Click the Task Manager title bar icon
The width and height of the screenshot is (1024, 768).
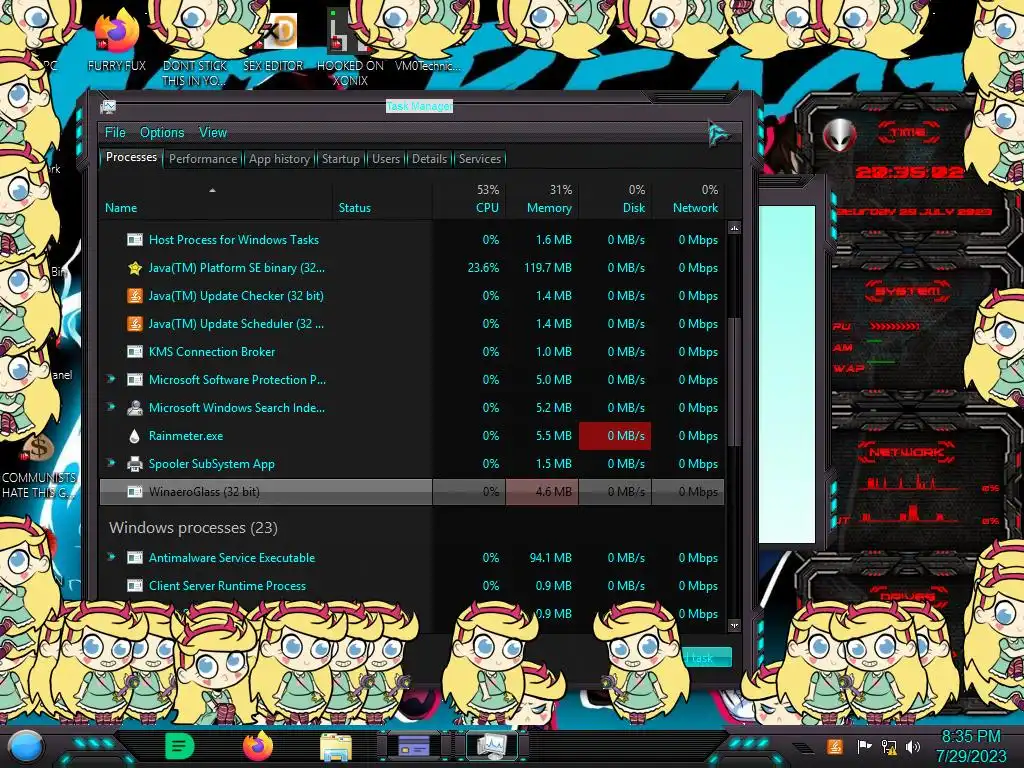pos(108,107)
